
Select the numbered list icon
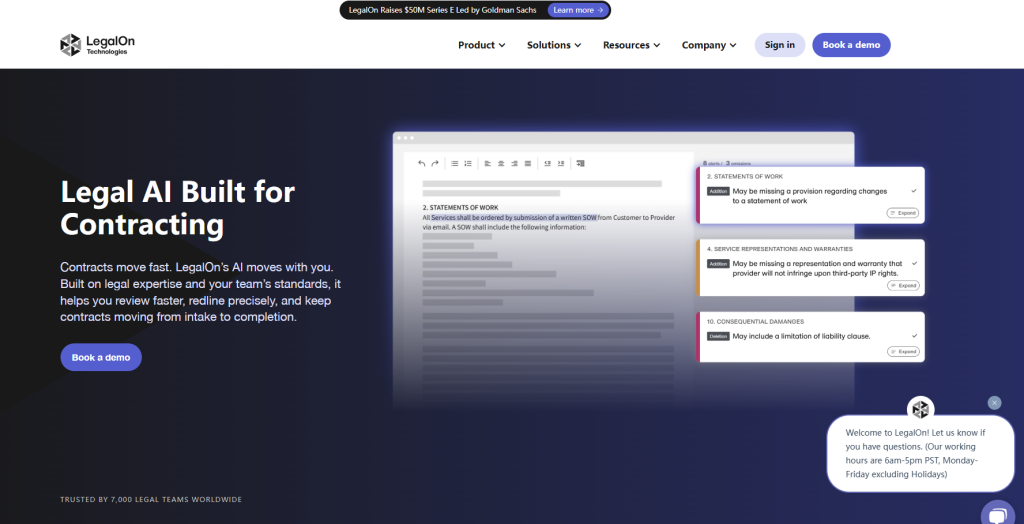click(468, 163)
